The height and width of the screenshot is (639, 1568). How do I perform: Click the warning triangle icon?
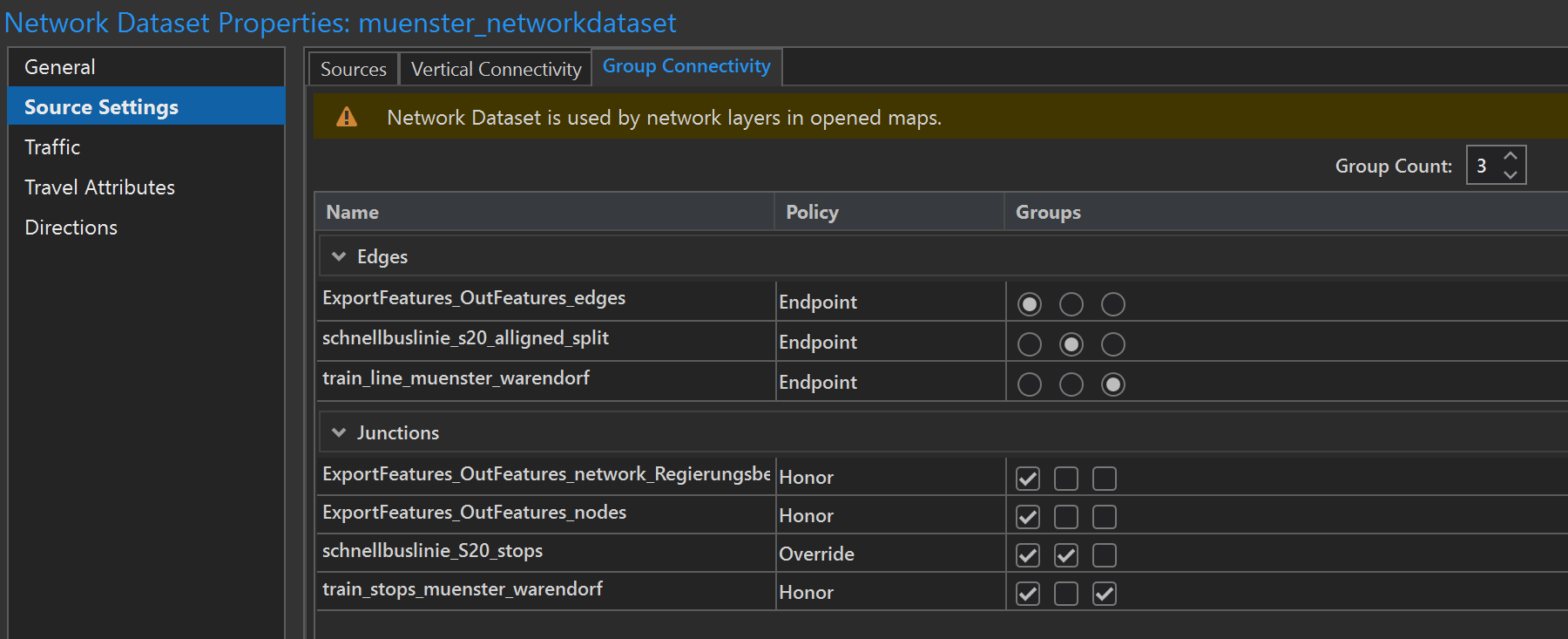[347, 117]
